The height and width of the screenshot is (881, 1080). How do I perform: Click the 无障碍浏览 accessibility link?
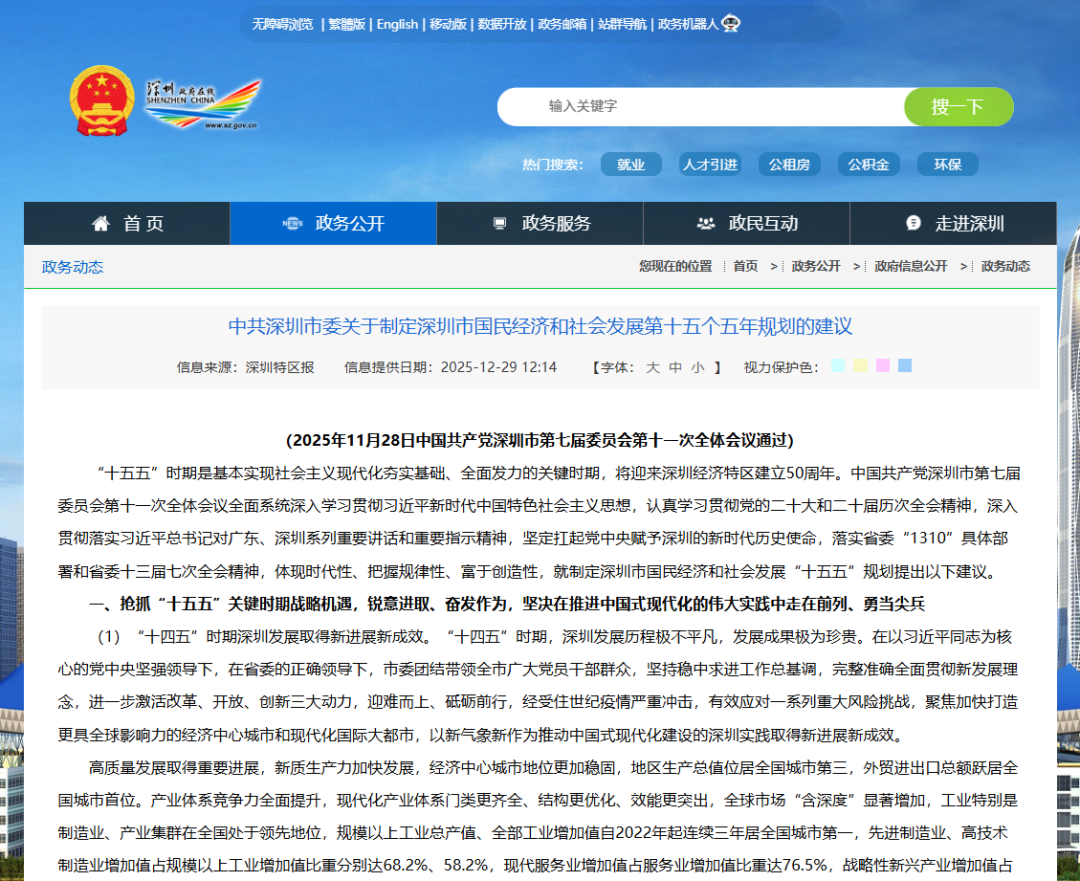[x=282, y=24]
